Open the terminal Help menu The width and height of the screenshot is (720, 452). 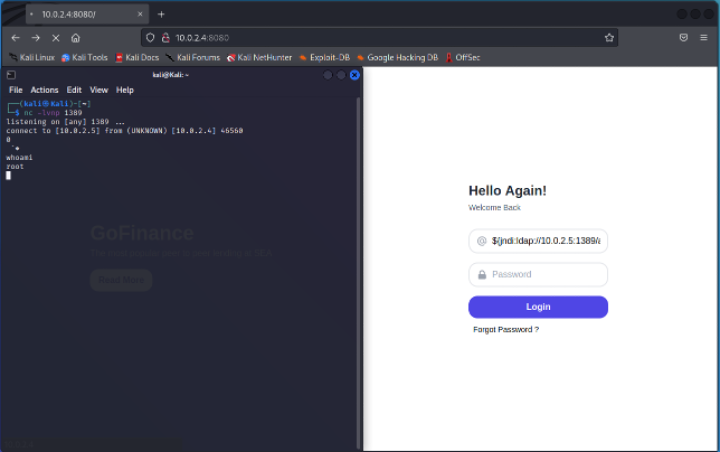click(x=124, y=90)
